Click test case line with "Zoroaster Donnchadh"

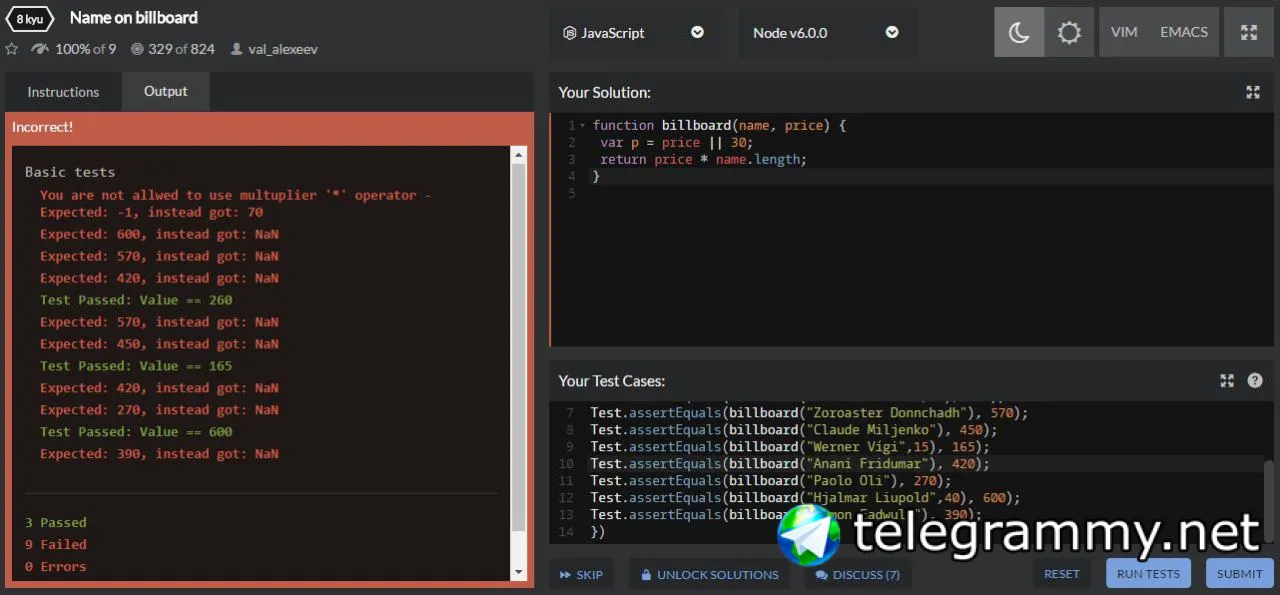[809, 413]
